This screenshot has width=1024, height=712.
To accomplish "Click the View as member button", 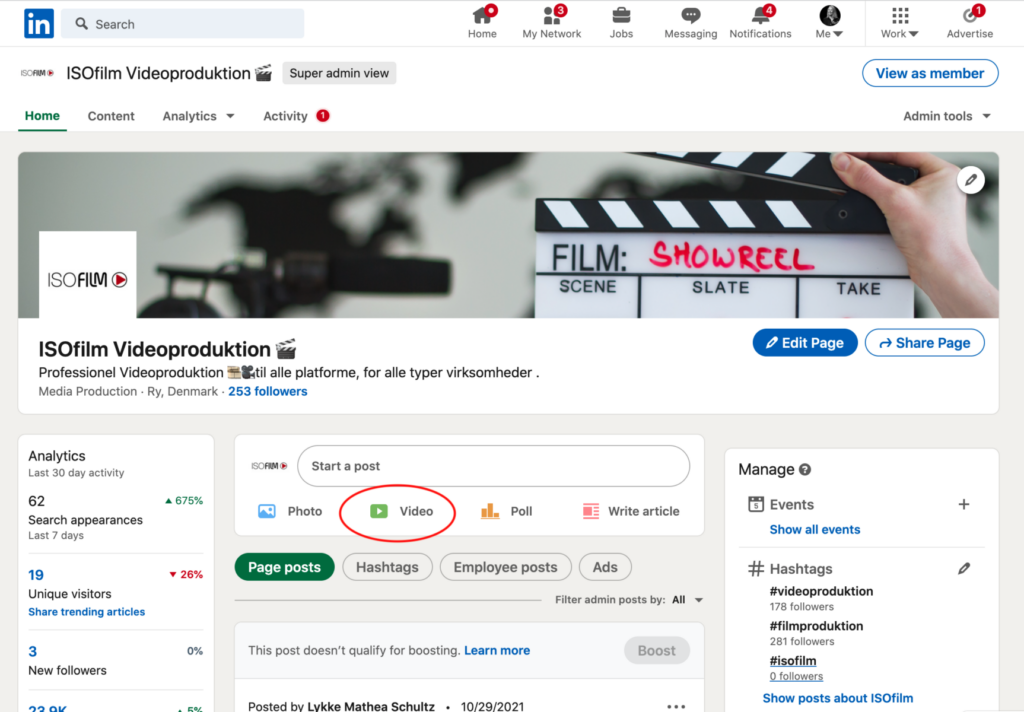I will click(930, 73).
